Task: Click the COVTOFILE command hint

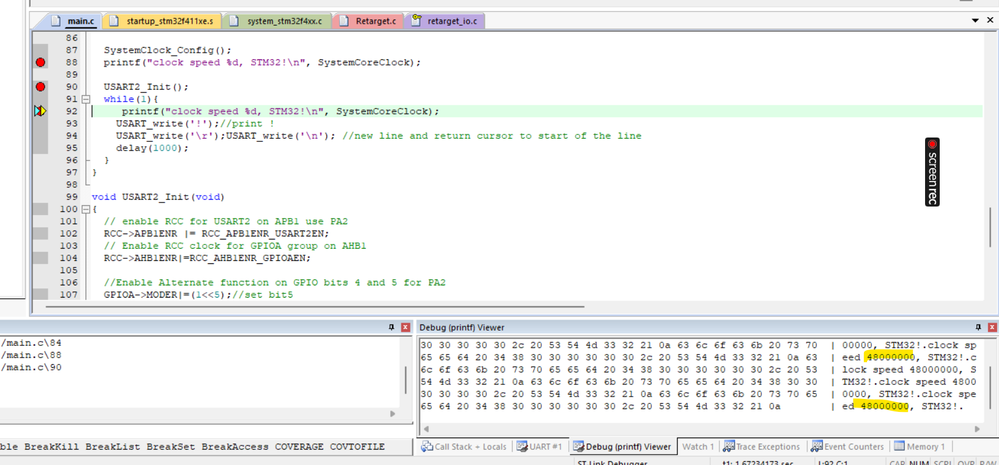Action: click(x=357, y=447)
